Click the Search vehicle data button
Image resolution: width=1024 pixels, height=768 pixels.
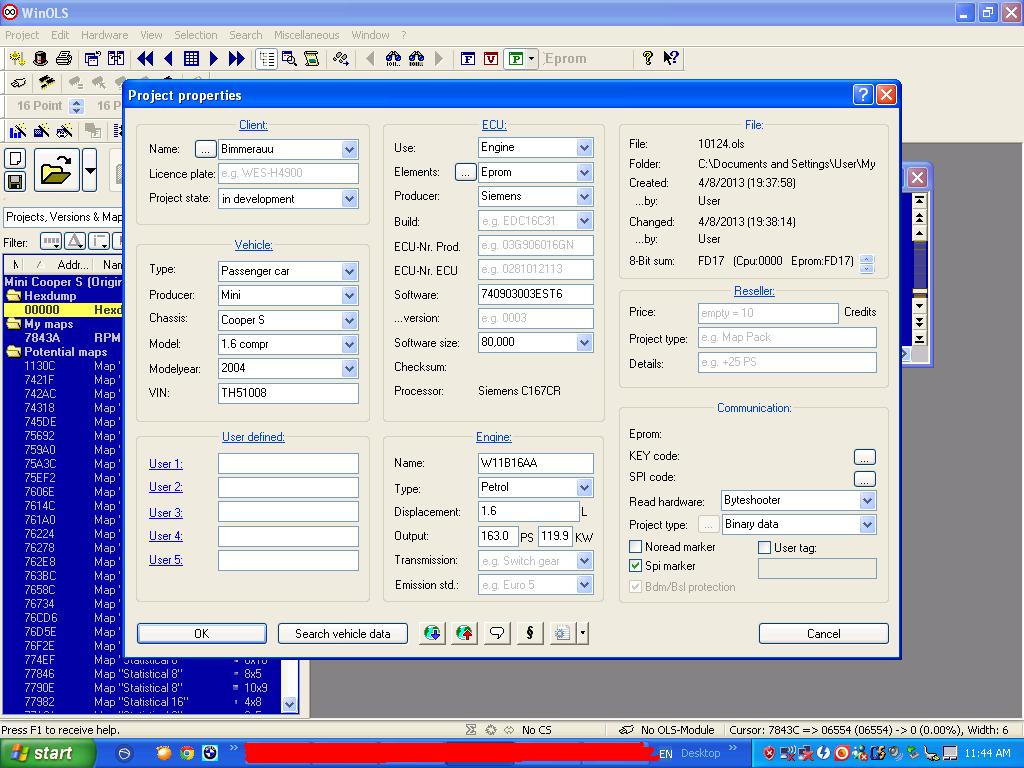(x=342, y=633)
